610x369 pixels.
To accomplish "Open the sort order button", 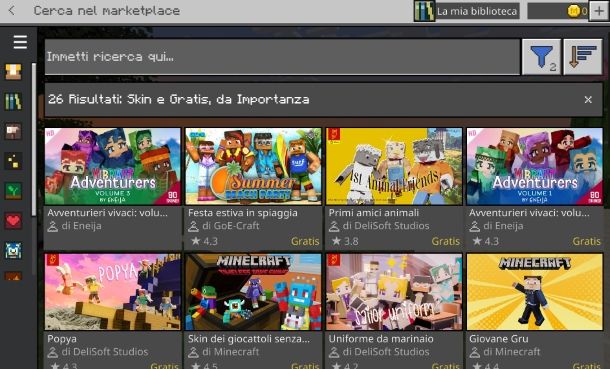I will coord(582,57).
